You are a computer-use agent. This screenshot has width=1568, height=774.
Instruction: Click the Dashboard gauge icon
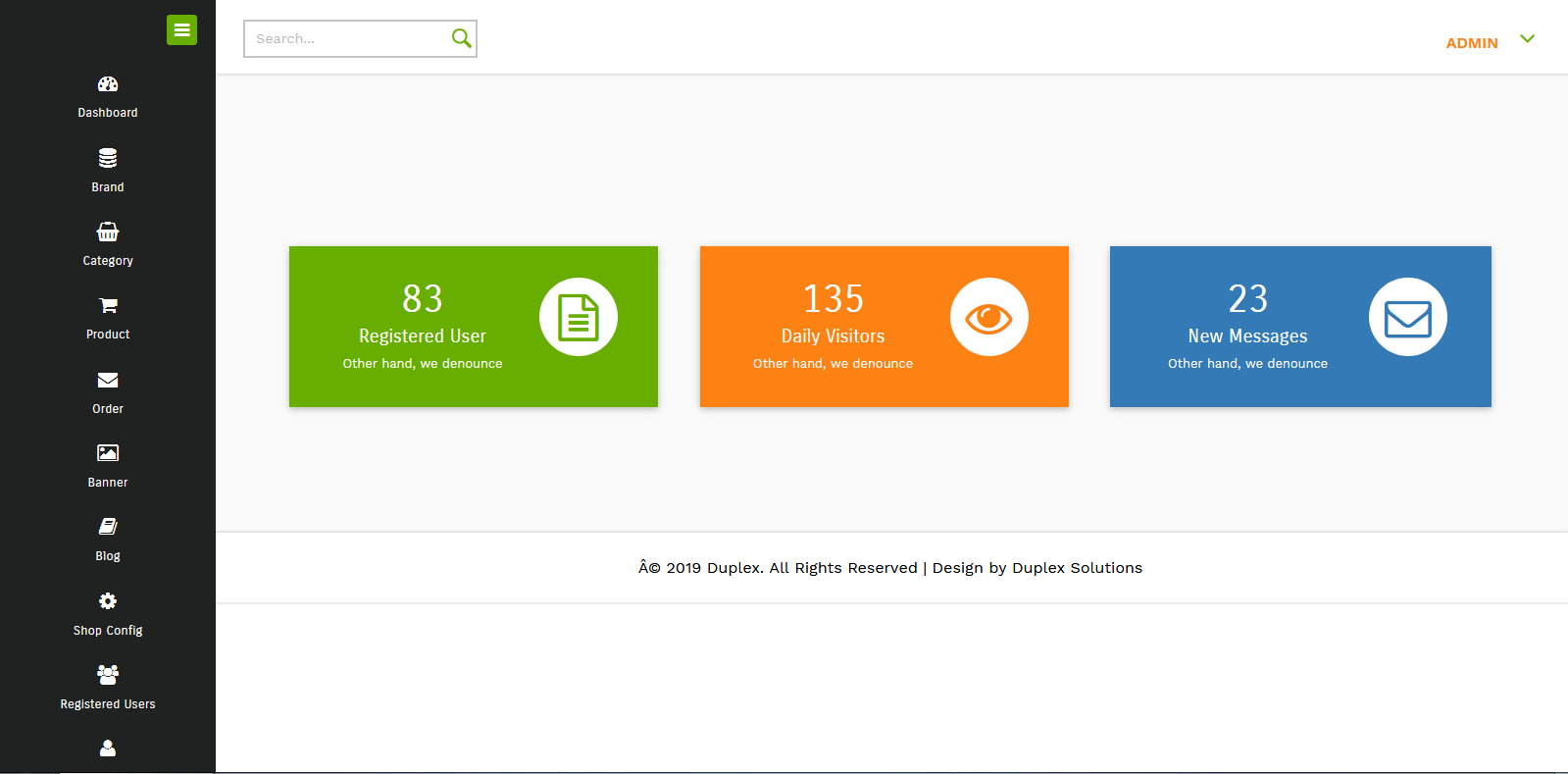(x=108, y=84)
